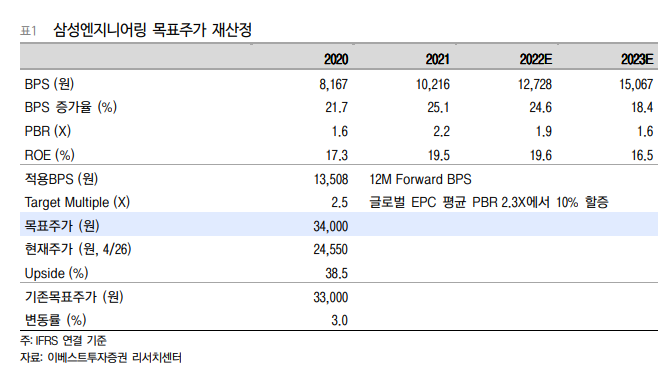
Task: Click the 목표주가 (원) row label
Action: pos(62,226)
